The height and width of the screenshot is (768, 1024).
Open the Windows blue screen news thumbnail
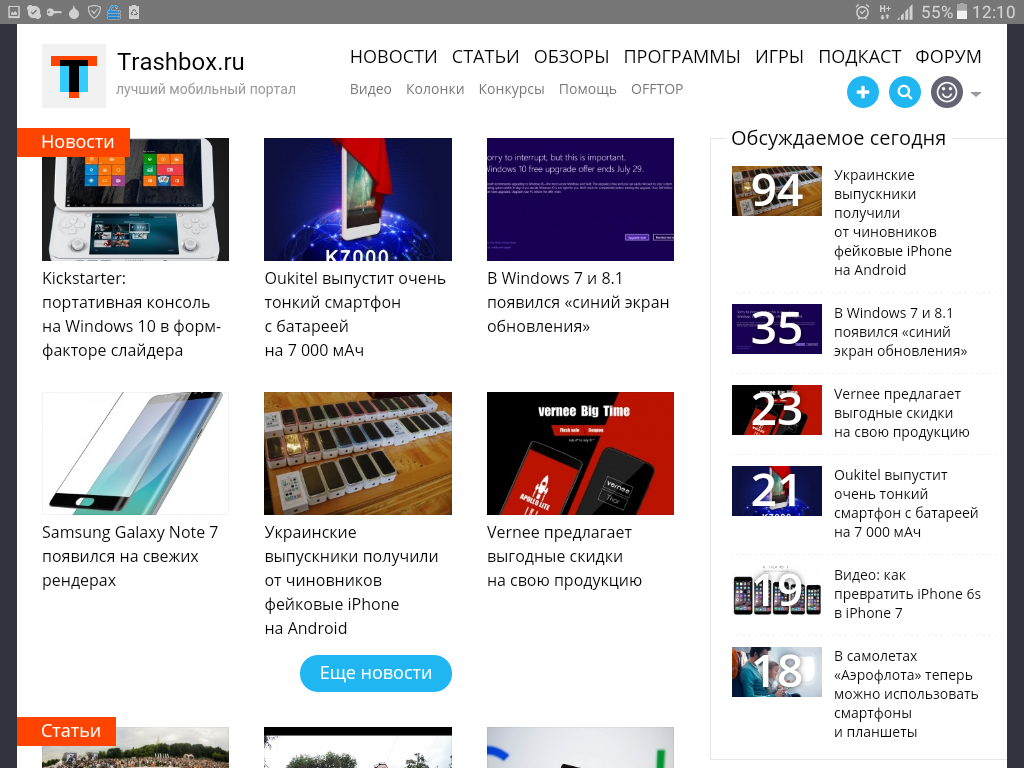[580, 199]
